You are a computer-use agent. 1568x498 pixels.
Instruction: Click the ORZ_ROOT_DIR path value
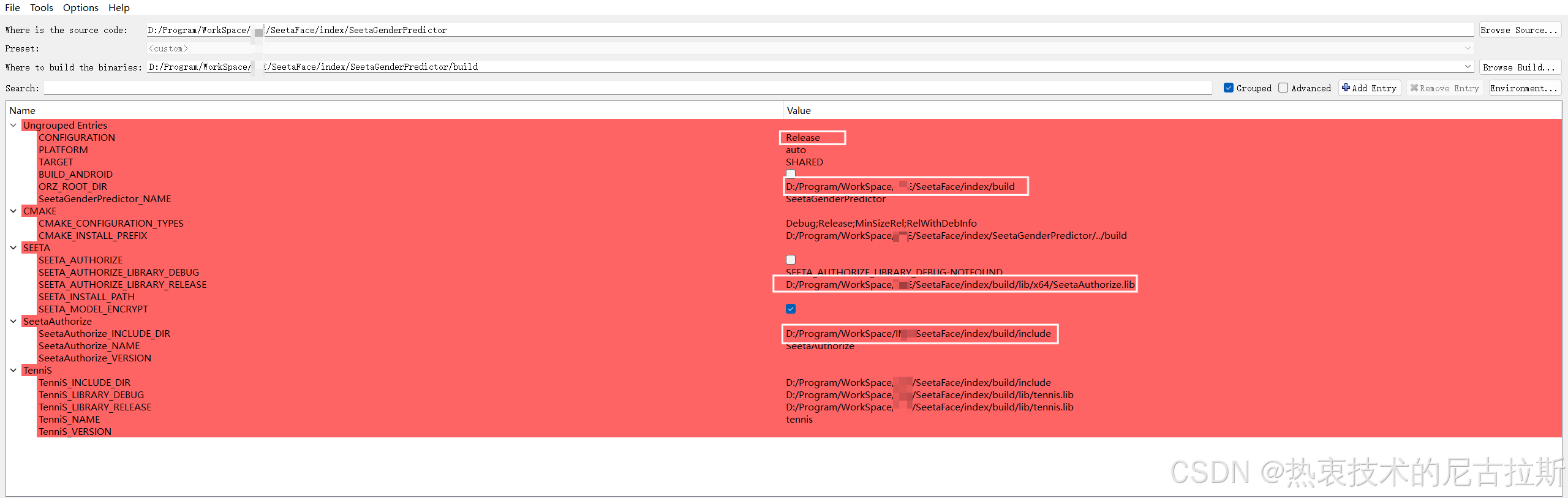pos(900,186)
